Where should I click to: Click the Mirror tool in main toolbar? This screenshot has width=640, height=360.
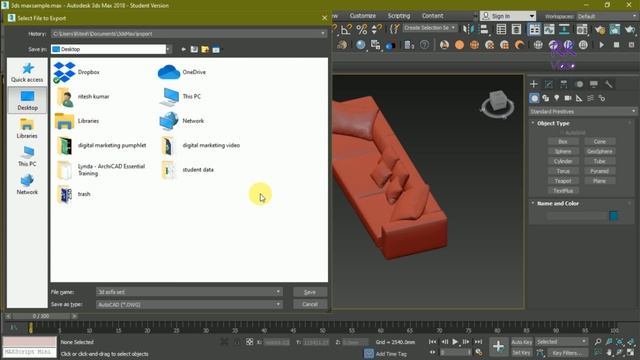pos(468,29)
